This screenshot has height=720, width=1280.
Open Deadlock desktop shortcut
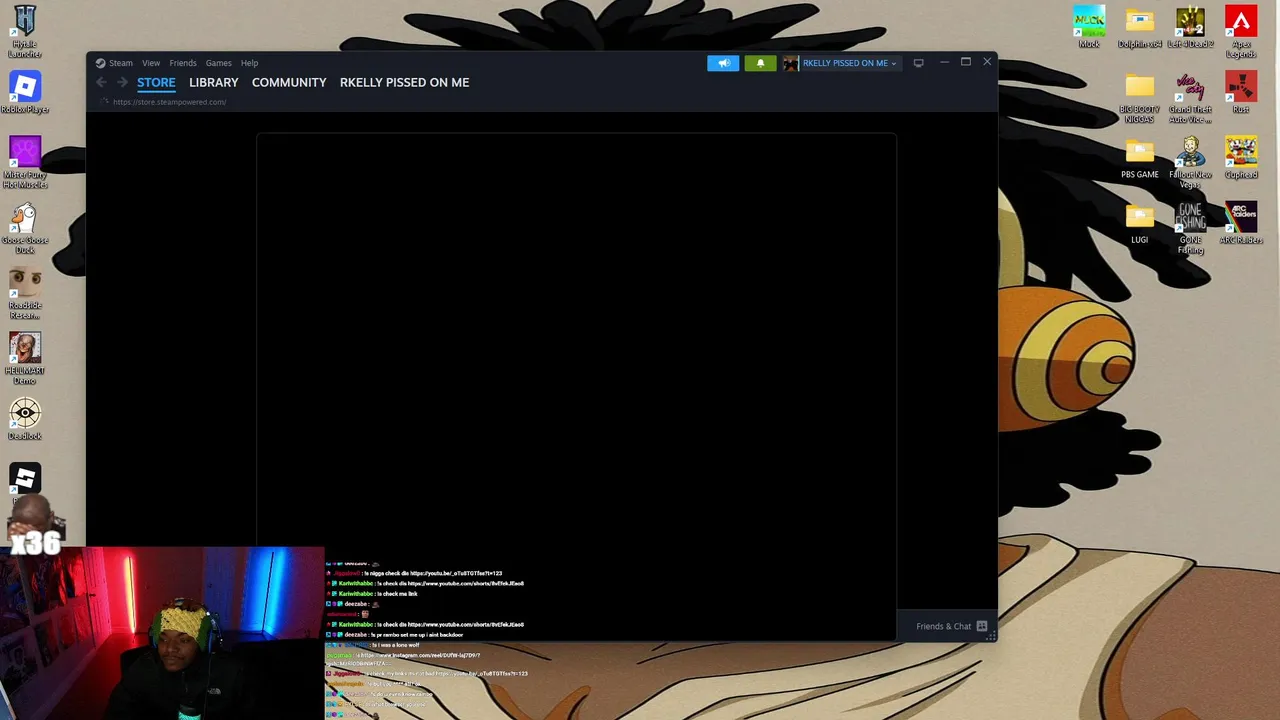click(25, 420)
